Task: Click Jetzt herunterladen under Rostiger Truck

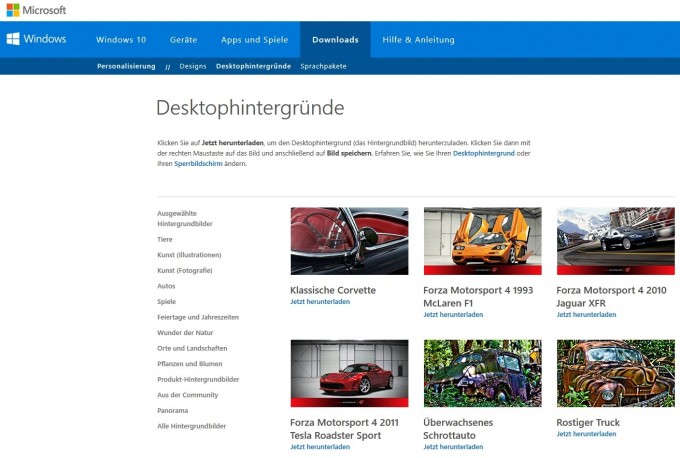Action: point(586,434)
